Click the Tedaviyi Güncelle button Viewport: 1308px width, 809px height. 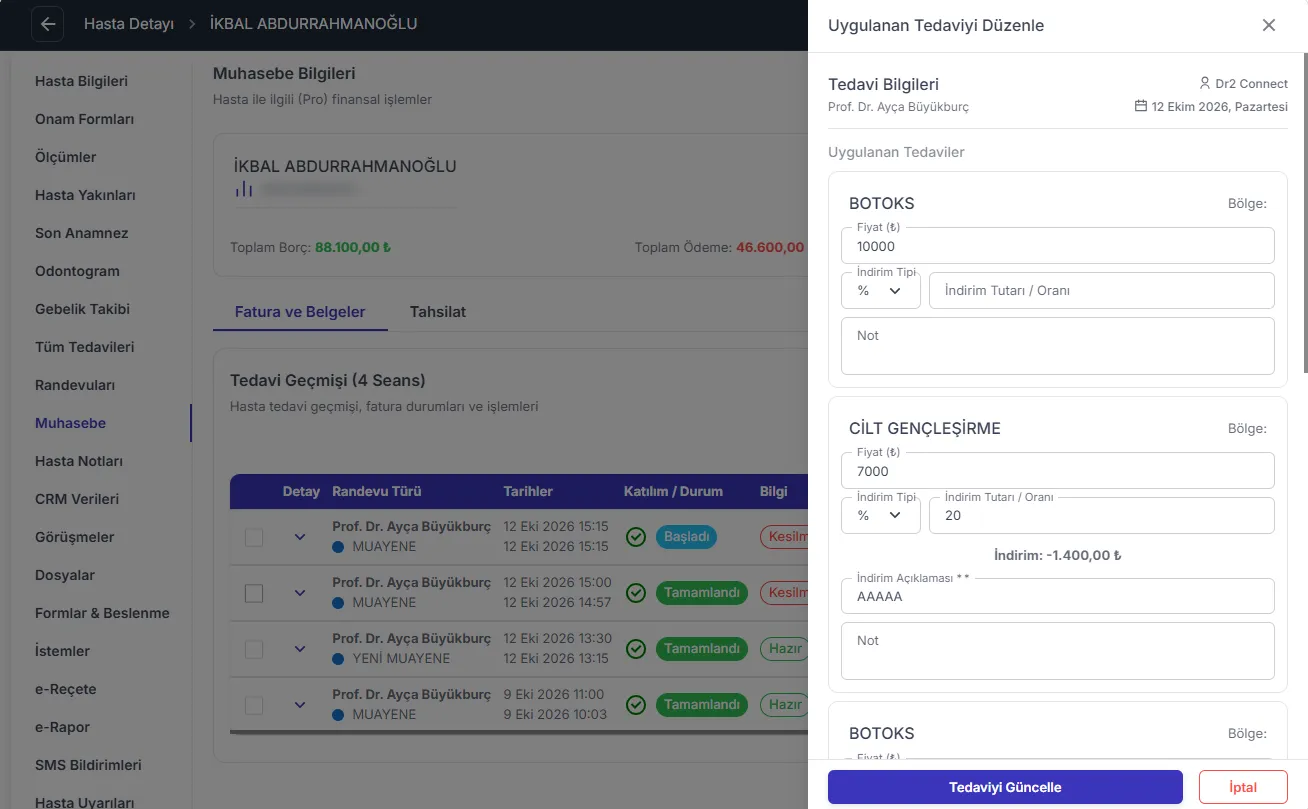click(x=1005, y=787)
